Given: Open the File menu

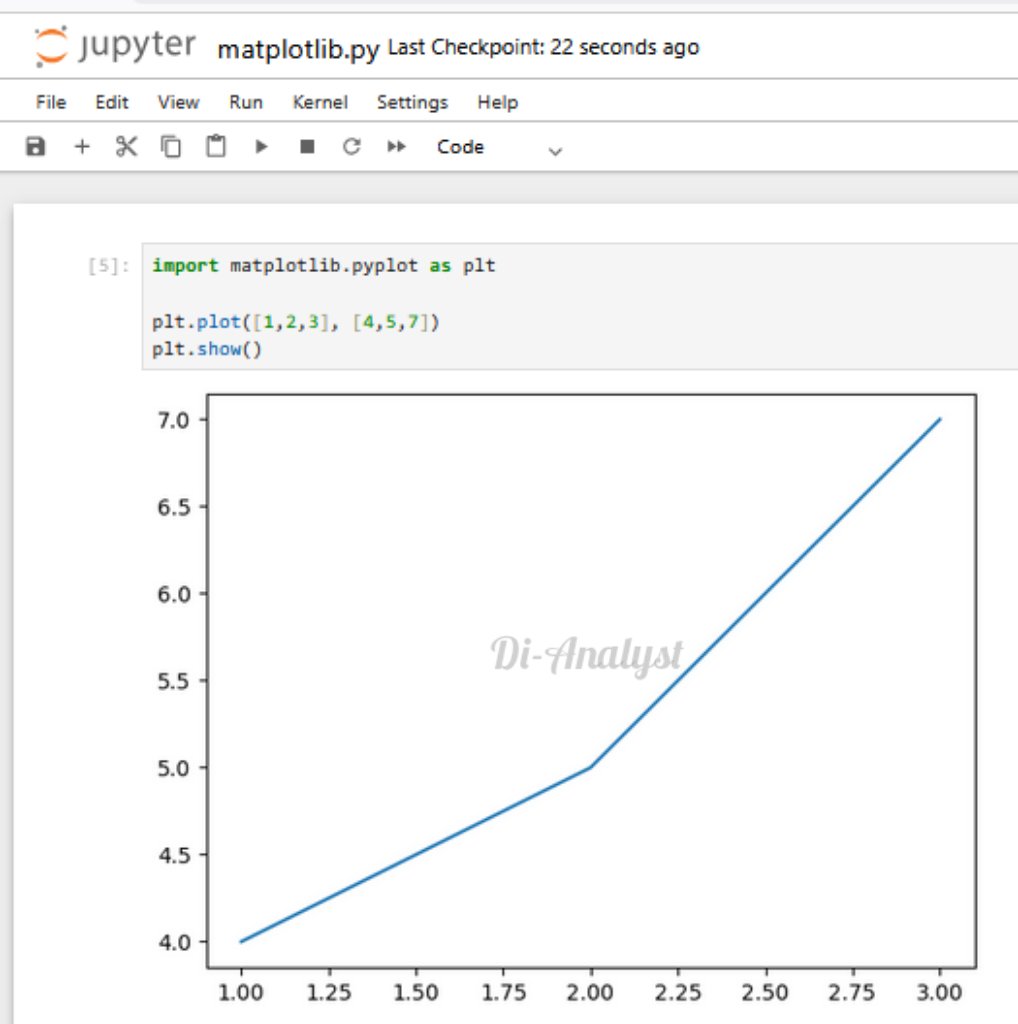Looking at the screenshot, I should [51, 103].
